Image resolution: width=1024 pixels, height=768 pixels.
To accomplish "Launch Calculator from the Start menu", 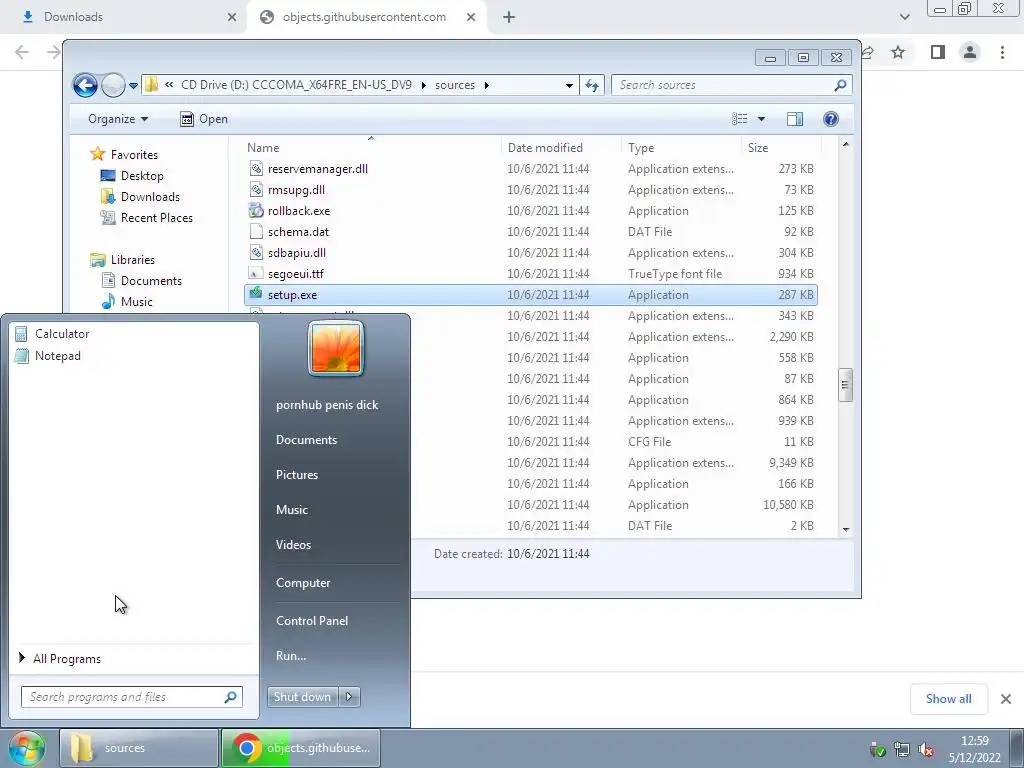I will click(62, 334).
